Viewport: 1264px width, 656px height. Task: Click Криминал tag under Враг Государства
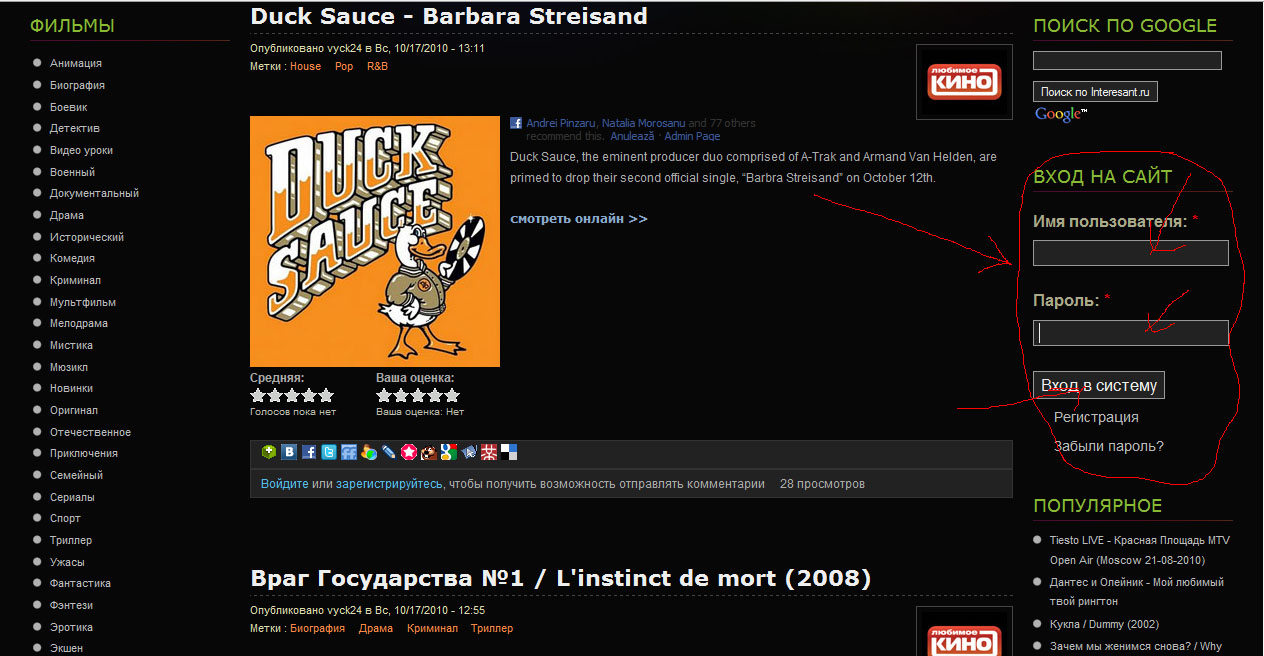tap(432, 628)
